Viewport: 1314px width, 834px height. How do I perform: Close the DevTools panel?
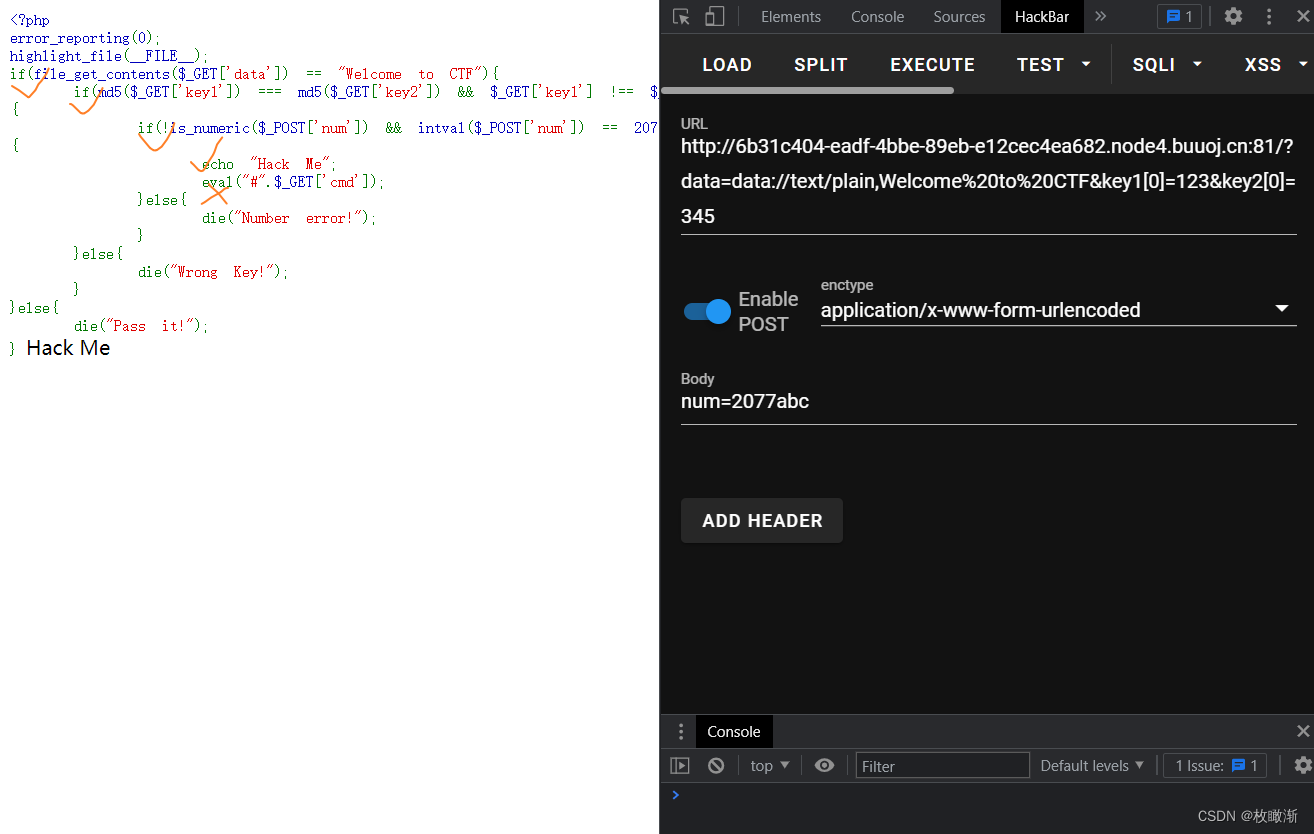[x=1302, y=16]
